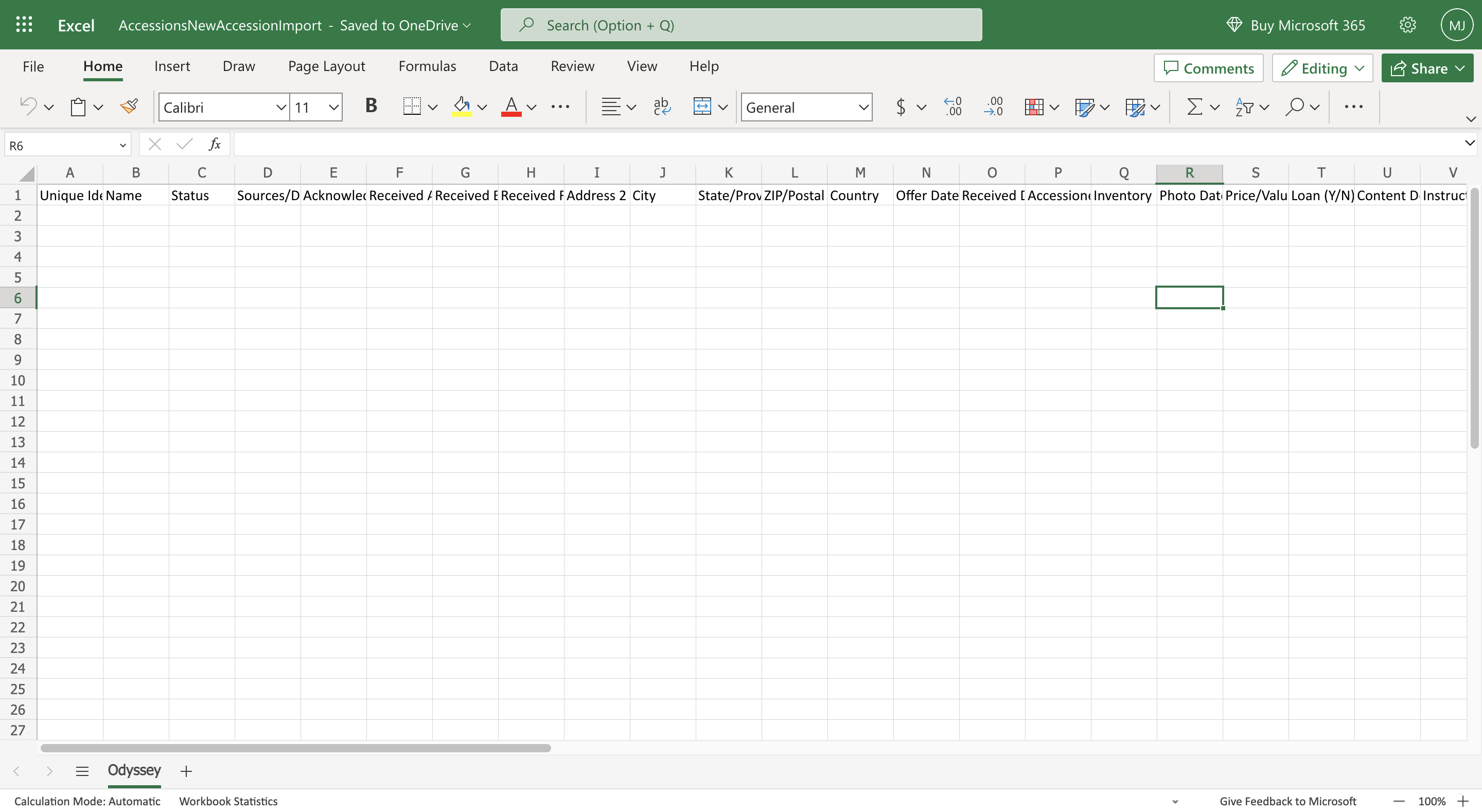The image size is (1482, 812).
Task: Click the Wrap Text icon
Action: coord(662,107)
